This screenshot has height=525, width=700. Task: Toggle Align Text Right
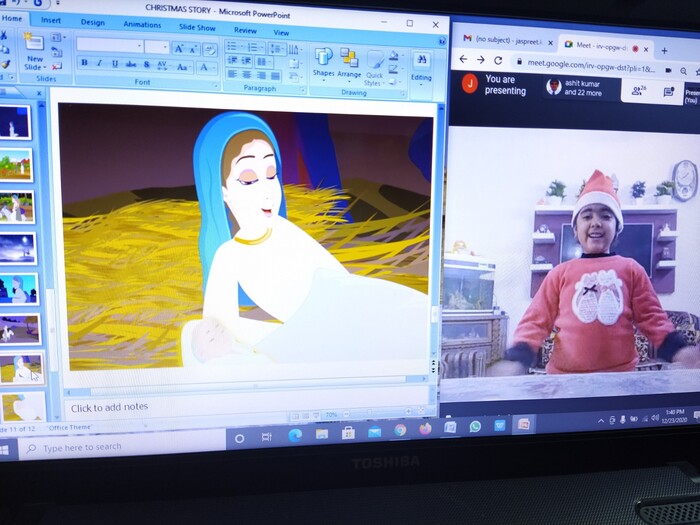pyautogui.click(x=261, y=75)
